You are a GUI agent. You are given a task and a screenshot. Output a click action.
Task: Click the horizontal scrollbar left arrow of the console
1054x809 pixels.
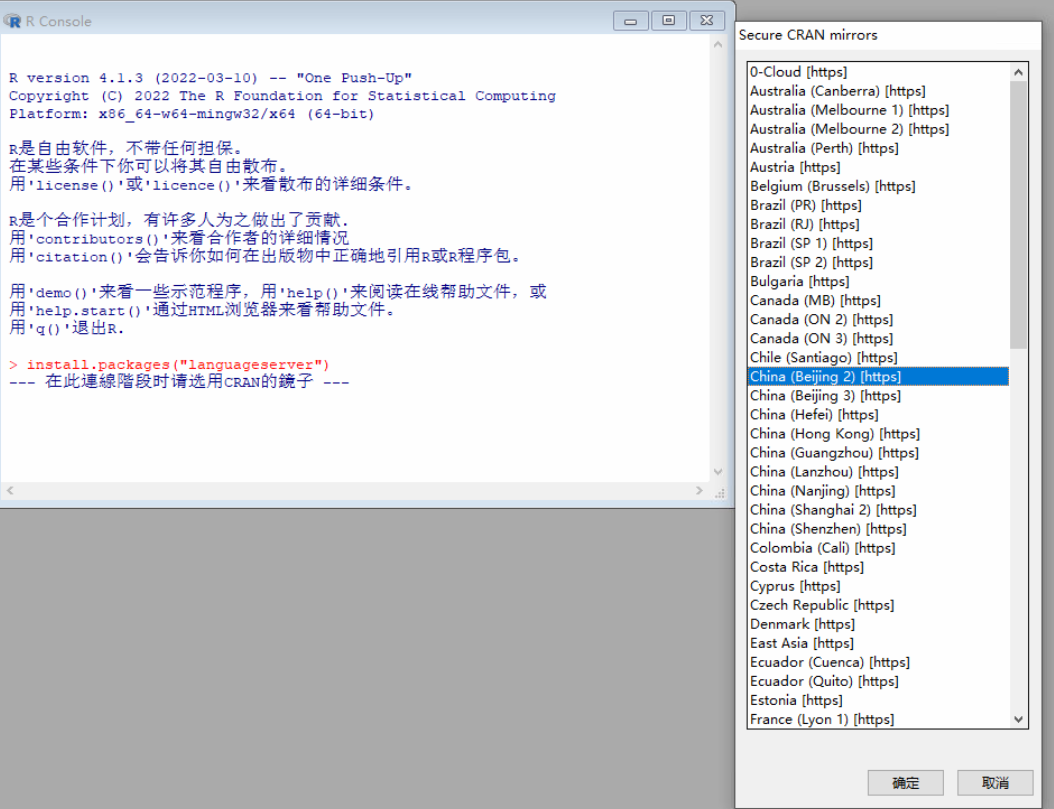pyautogui.click(x=9, y=489)
